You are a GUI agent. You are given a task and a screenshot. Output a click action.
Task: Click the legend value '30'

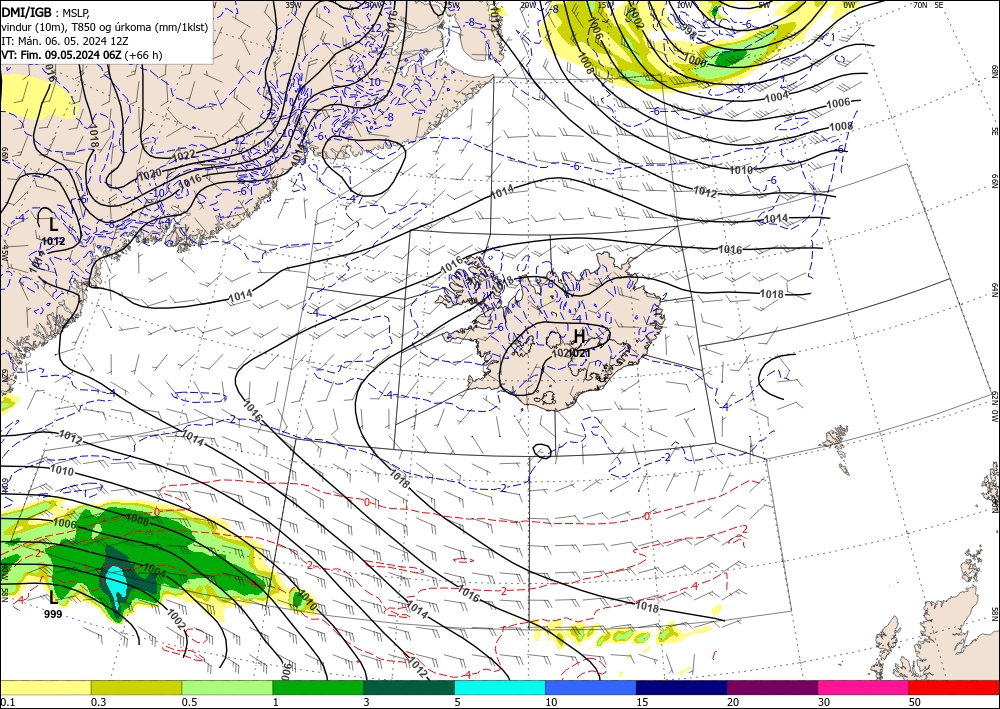click(824, 702)
